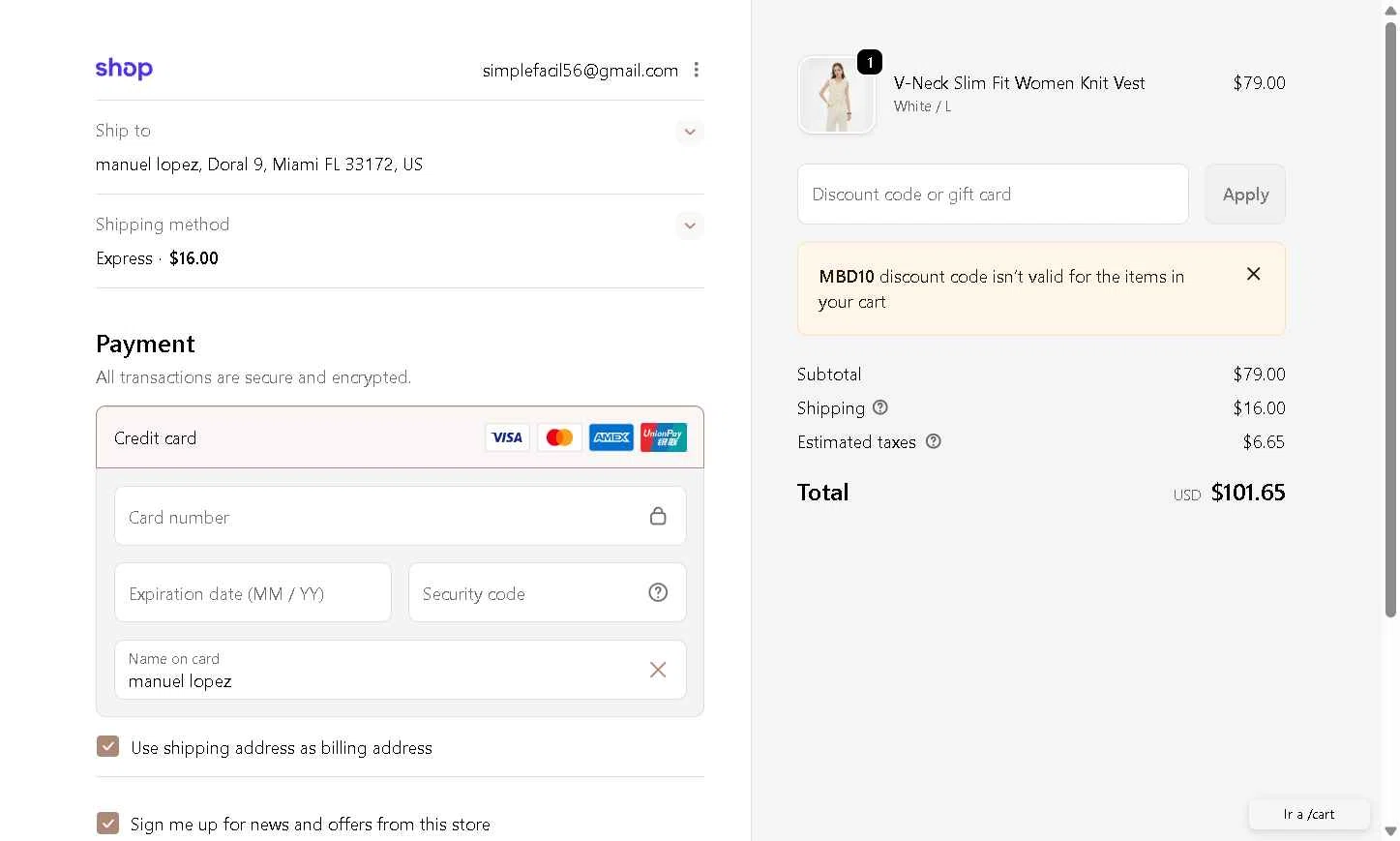The height and width of the screenshot is (841, 1400).
Task: Click the scrollbar up arrow
Action: click(x=1390, y=10)
